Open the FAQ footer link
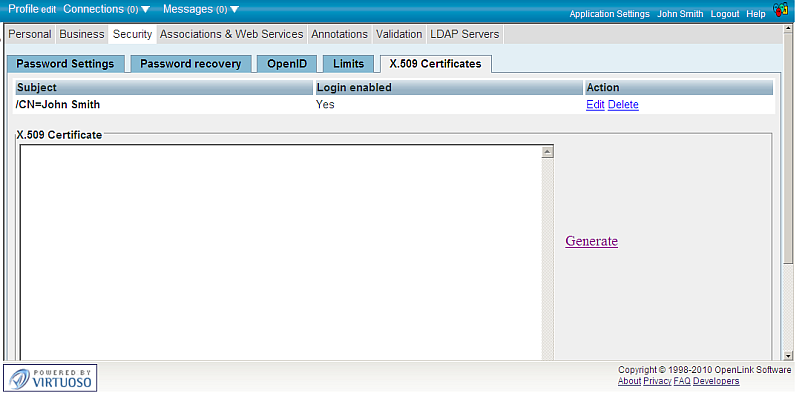The image size is (800, 393). [682, 381]
